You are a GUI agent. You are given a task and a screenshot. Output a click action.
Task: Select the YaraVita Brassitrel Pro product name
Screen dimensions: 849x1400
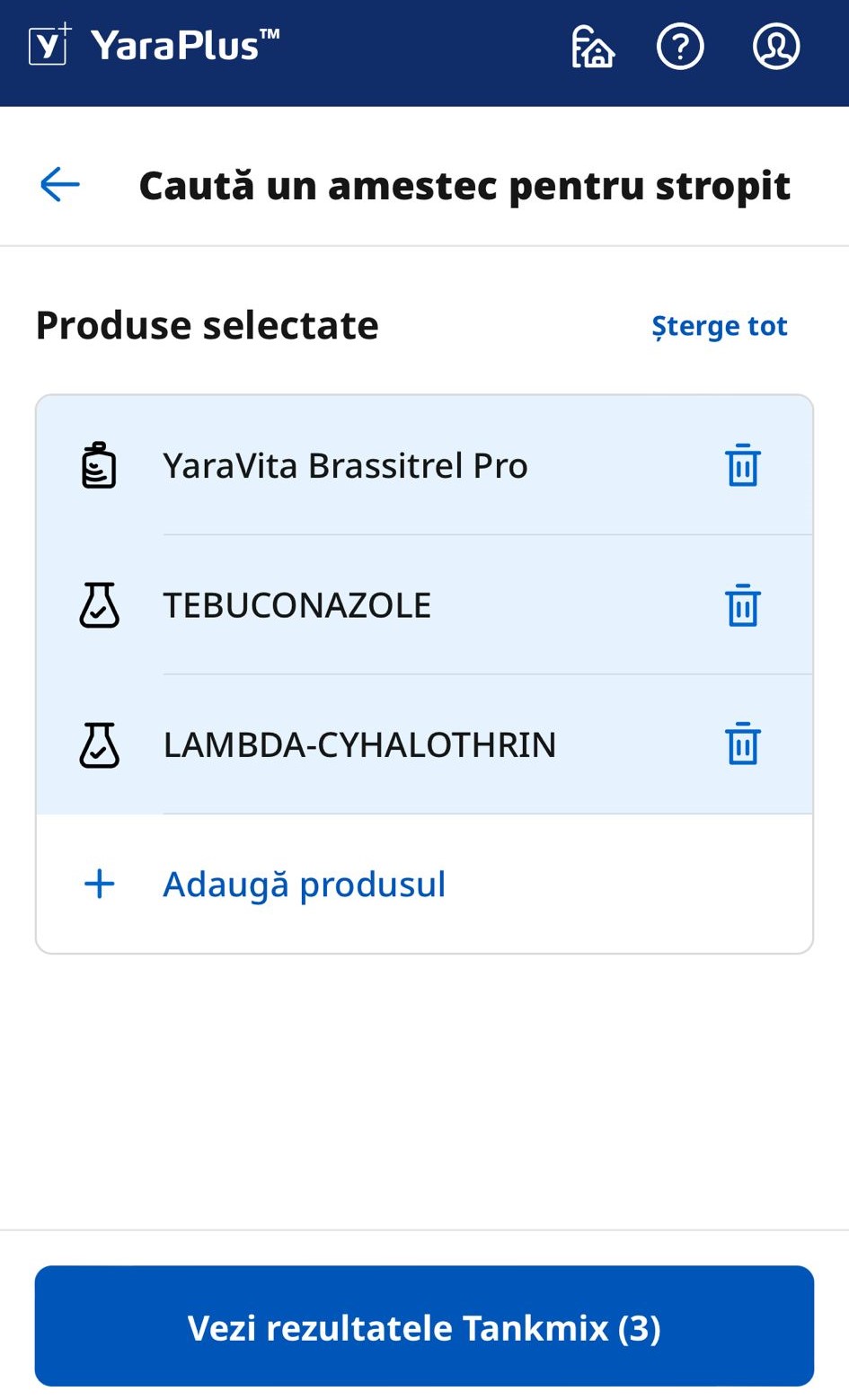click(x=345, y=466)
